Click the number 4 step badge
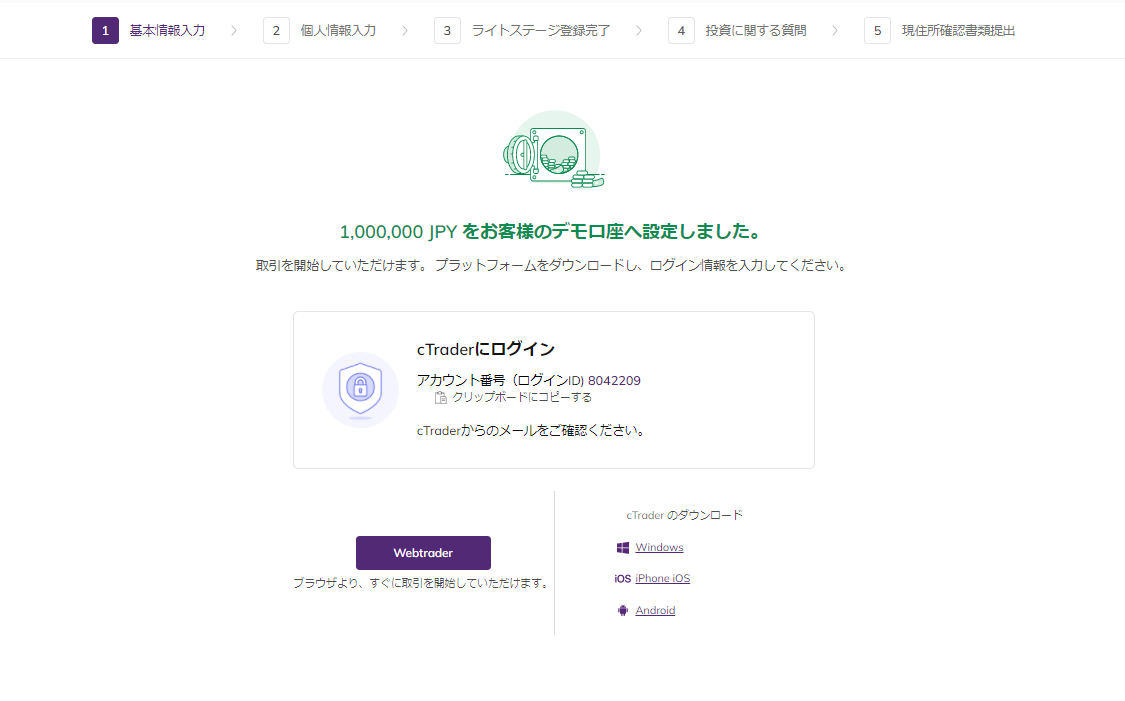This screenshot has height=701, width=1125. (x=681, y=31)
